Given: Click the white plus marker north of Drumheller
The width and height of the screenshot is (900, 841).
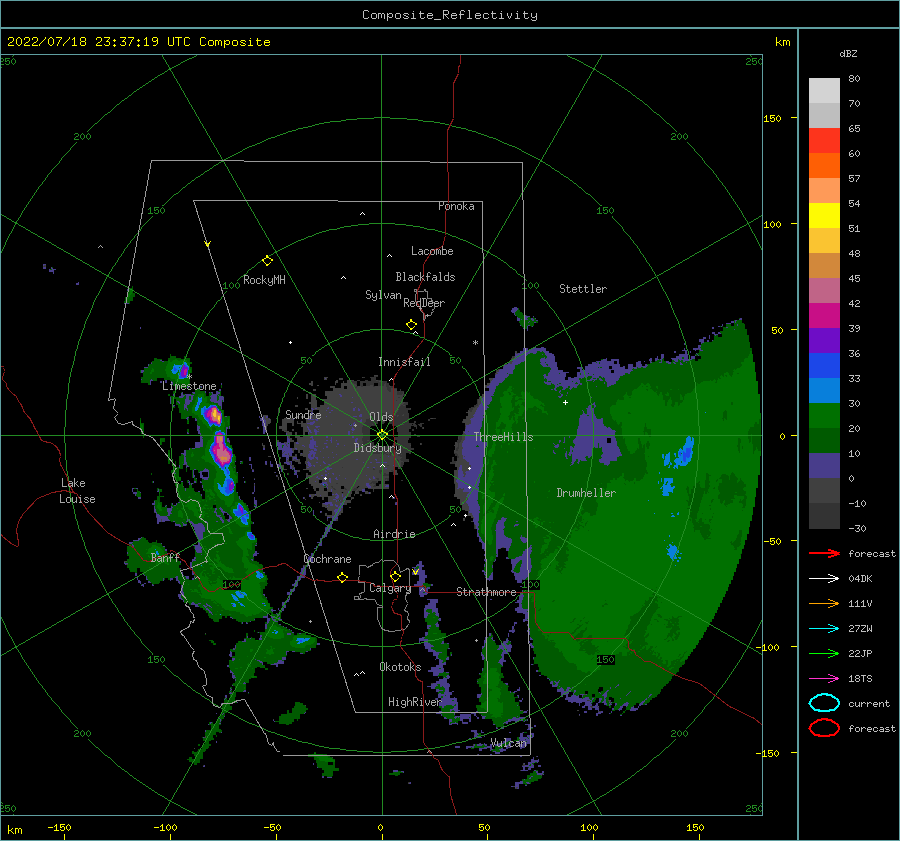Looking at the screenshot, I should click(565, 402).
